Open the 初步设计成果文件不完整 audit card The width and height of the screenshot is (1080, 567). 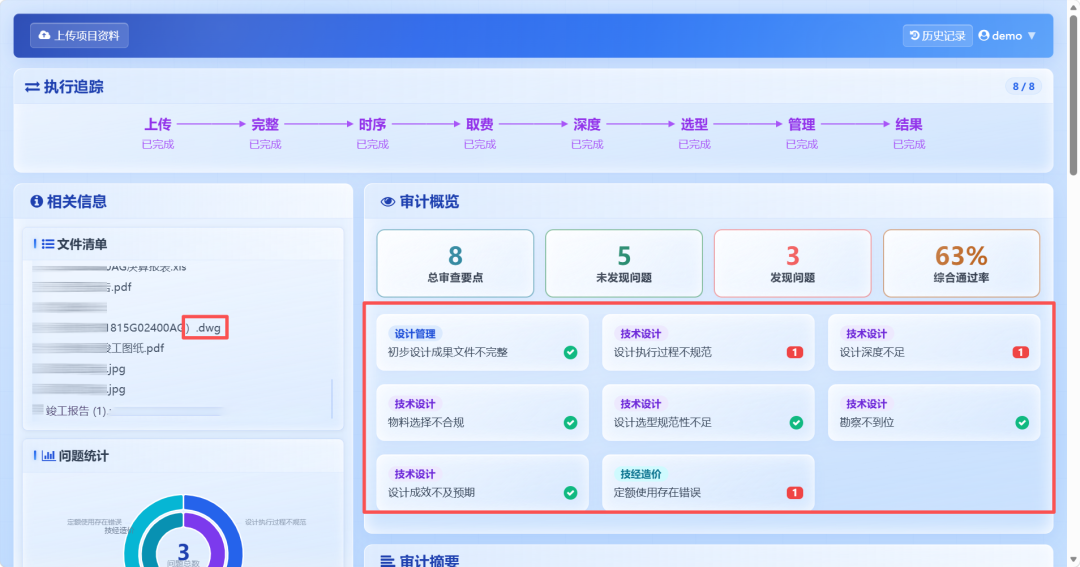483,342
